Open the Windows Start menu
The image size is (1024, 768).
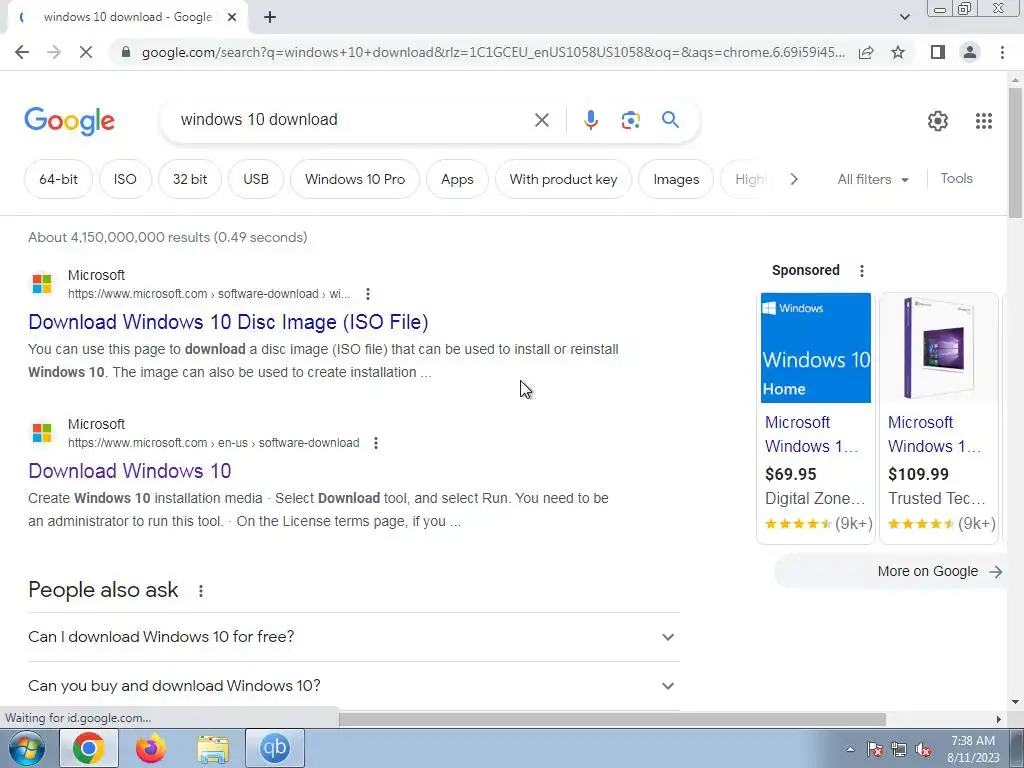pyautogui.click(x=26, y=748)
